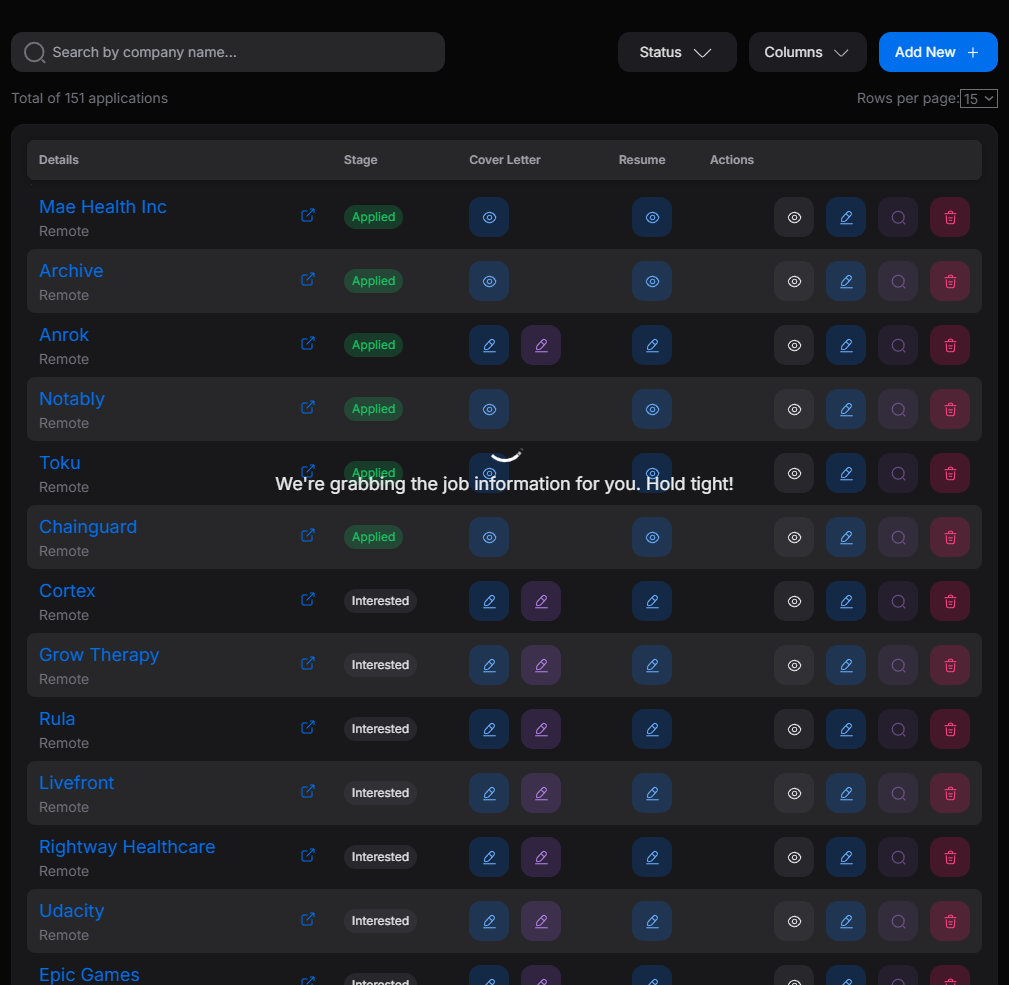View Chainguard resume
This screenshot has height=985, width=1009.
[652, 537]
